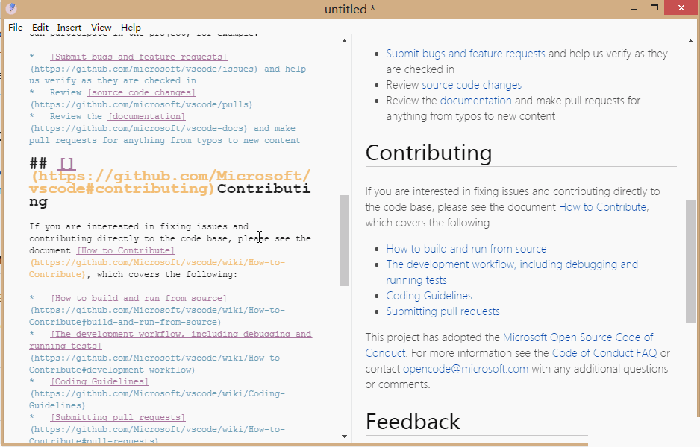Click '[source code changes]' markdown text in editor
Screen dimensions: 700x447
(142, 92)
